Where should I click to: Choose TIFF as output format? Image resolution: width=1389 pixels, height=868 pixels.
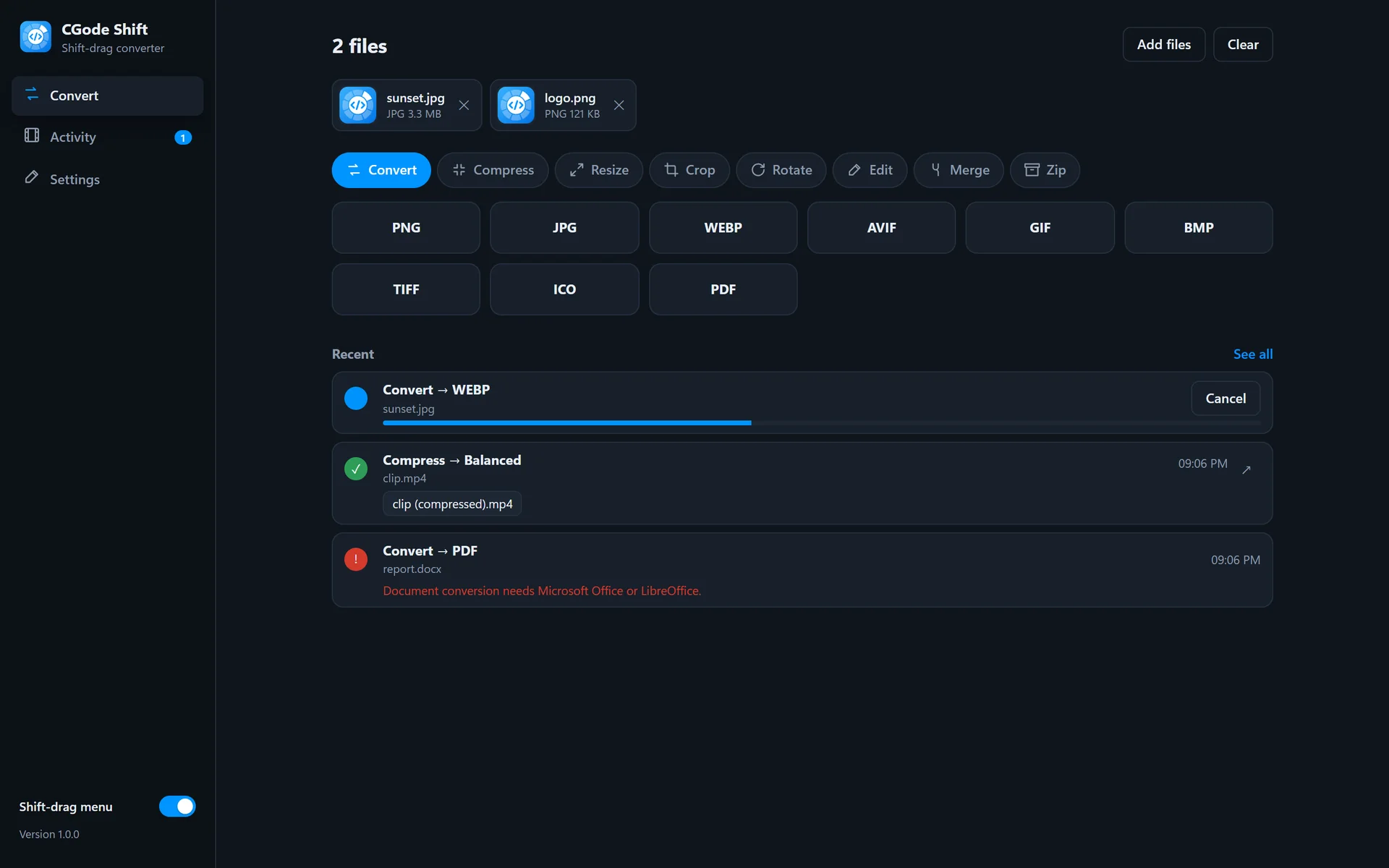406,289
